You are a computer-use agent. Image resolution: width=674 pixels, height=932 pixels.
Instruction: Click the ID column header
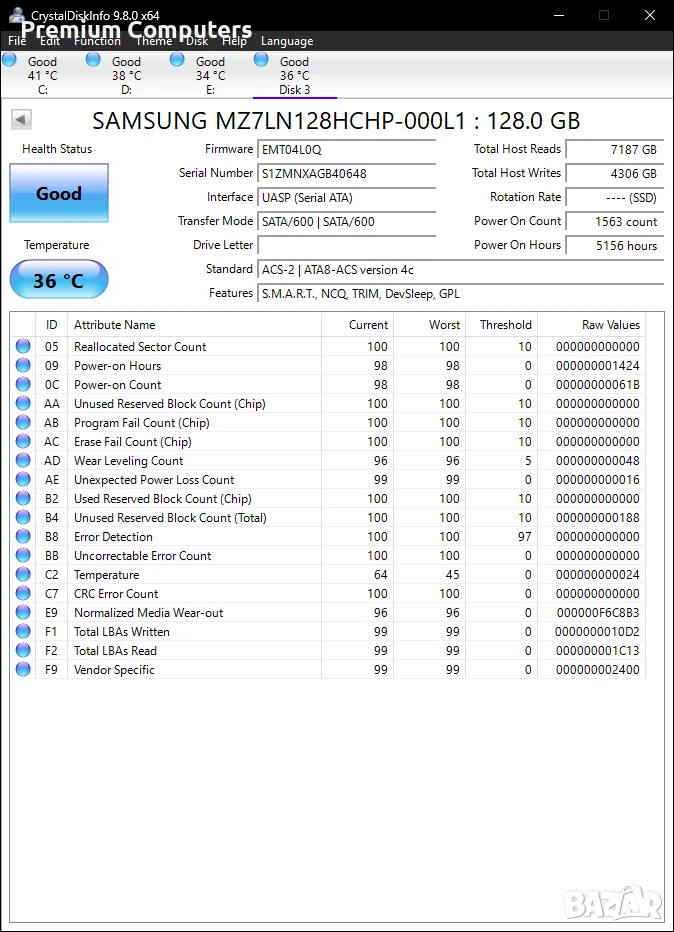[52, 325]
